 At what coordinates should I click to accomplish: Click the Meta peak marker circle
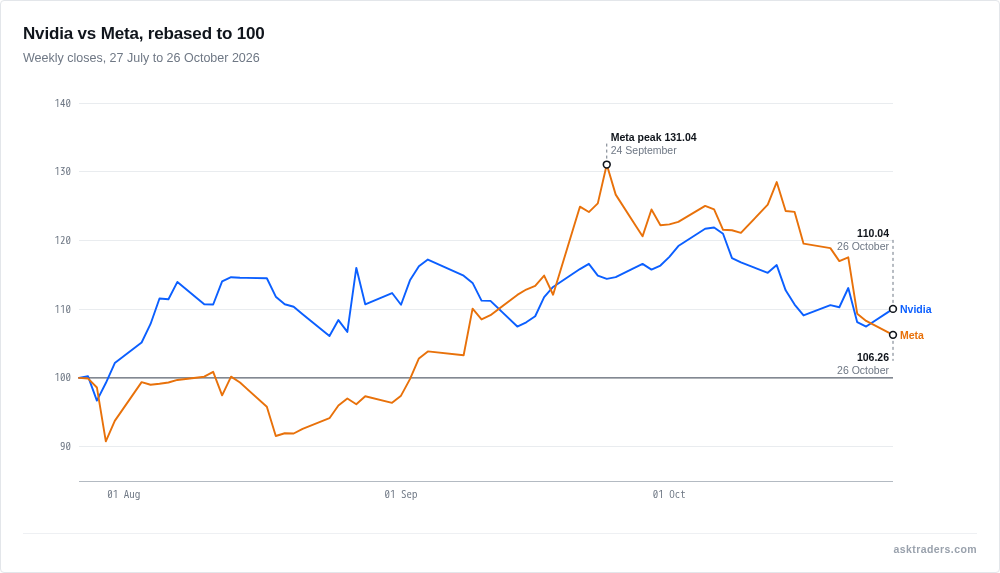pyautogui.click(x=607, y=165)
